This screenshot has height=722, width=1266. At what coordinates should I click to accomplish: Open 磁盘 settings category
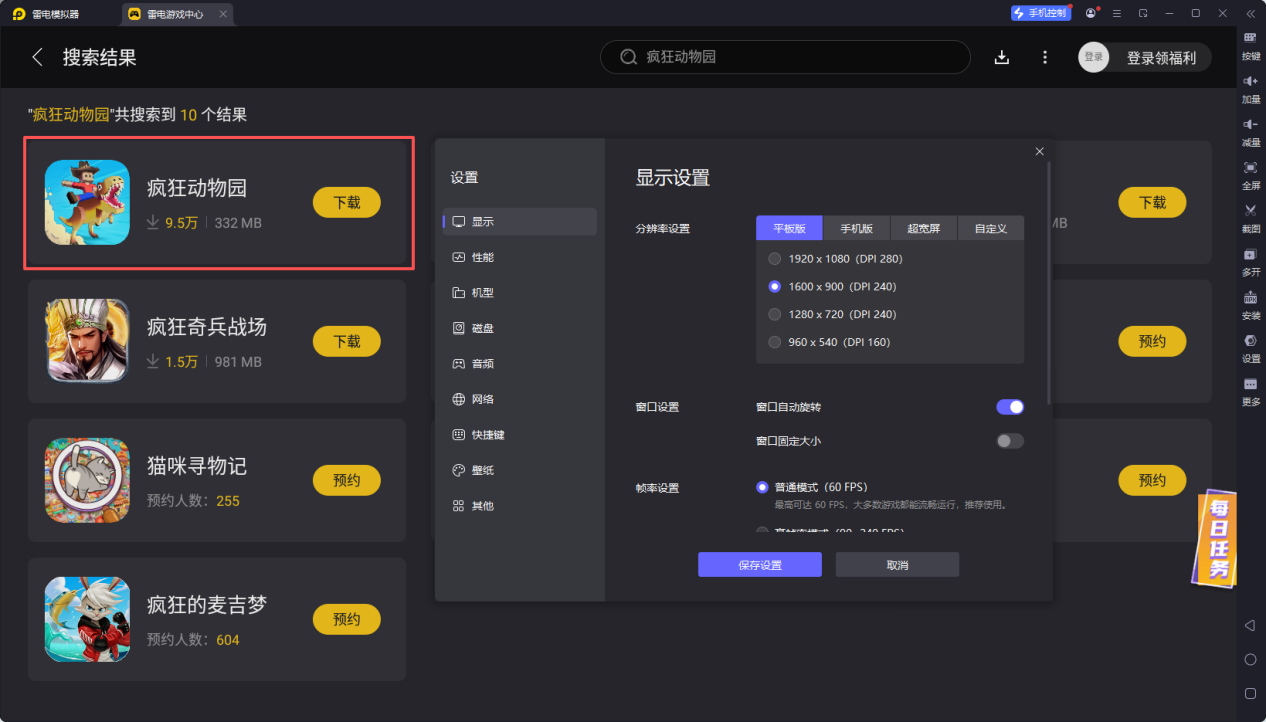520,328
